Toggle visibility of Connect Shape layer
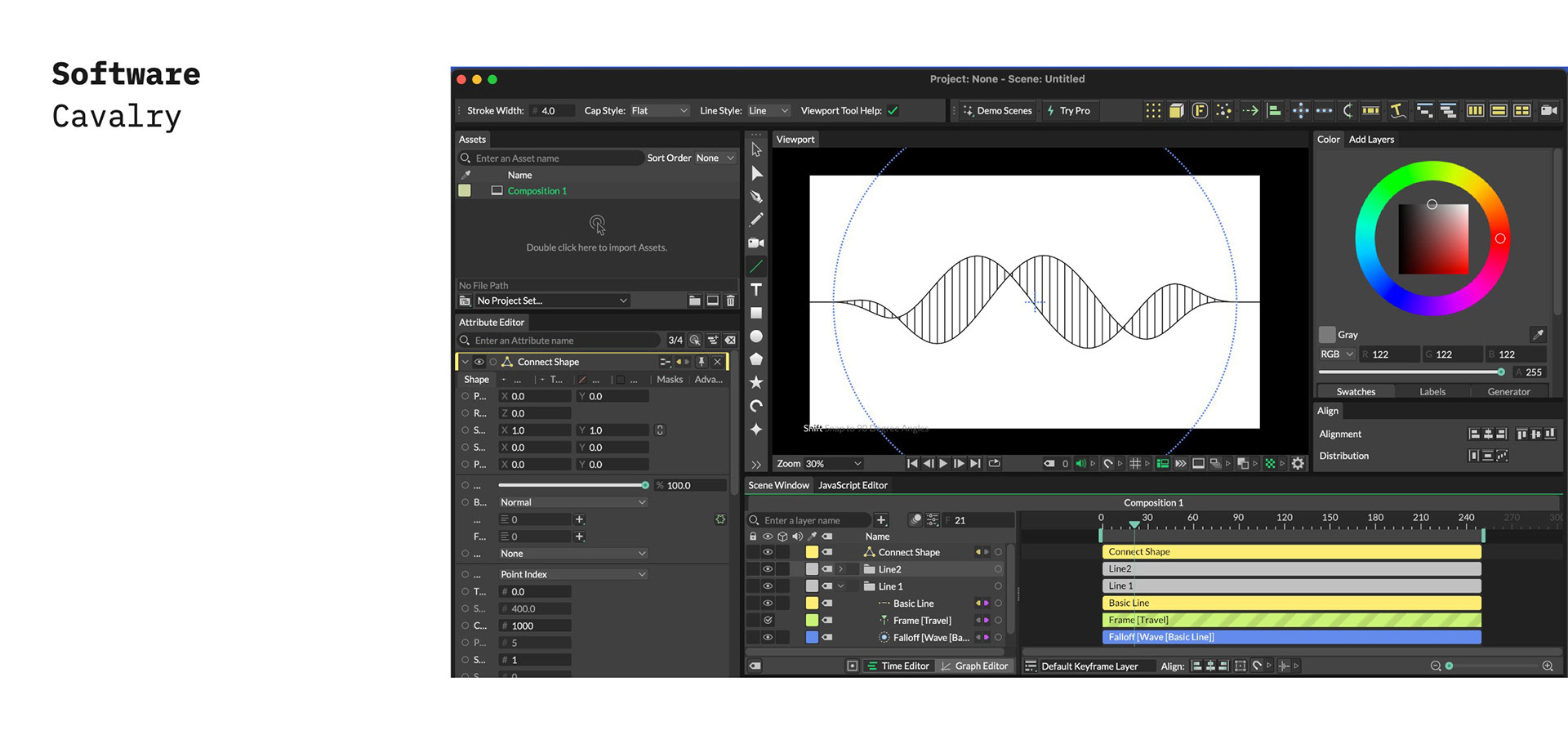Image resolution: width=1568 pixels, height=744 pixels. (x=768, y=552)
